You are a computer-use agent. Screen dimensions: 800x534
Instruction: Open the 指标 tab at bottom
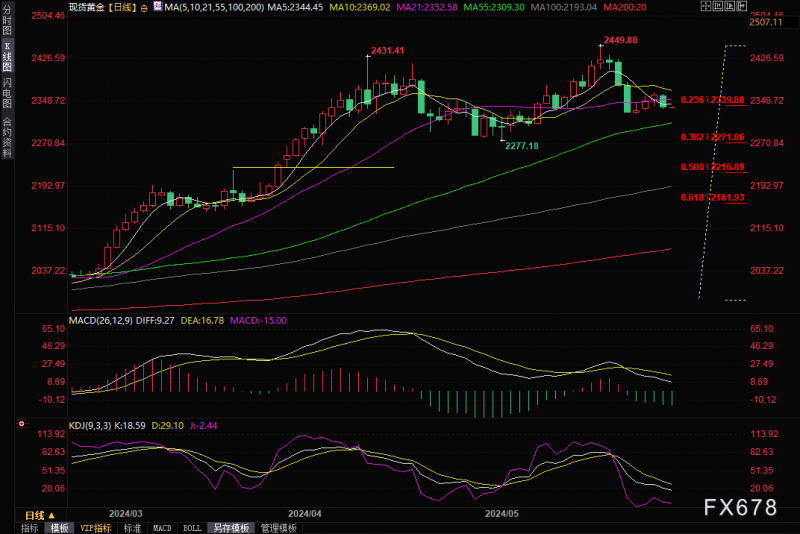click(30, 528)
